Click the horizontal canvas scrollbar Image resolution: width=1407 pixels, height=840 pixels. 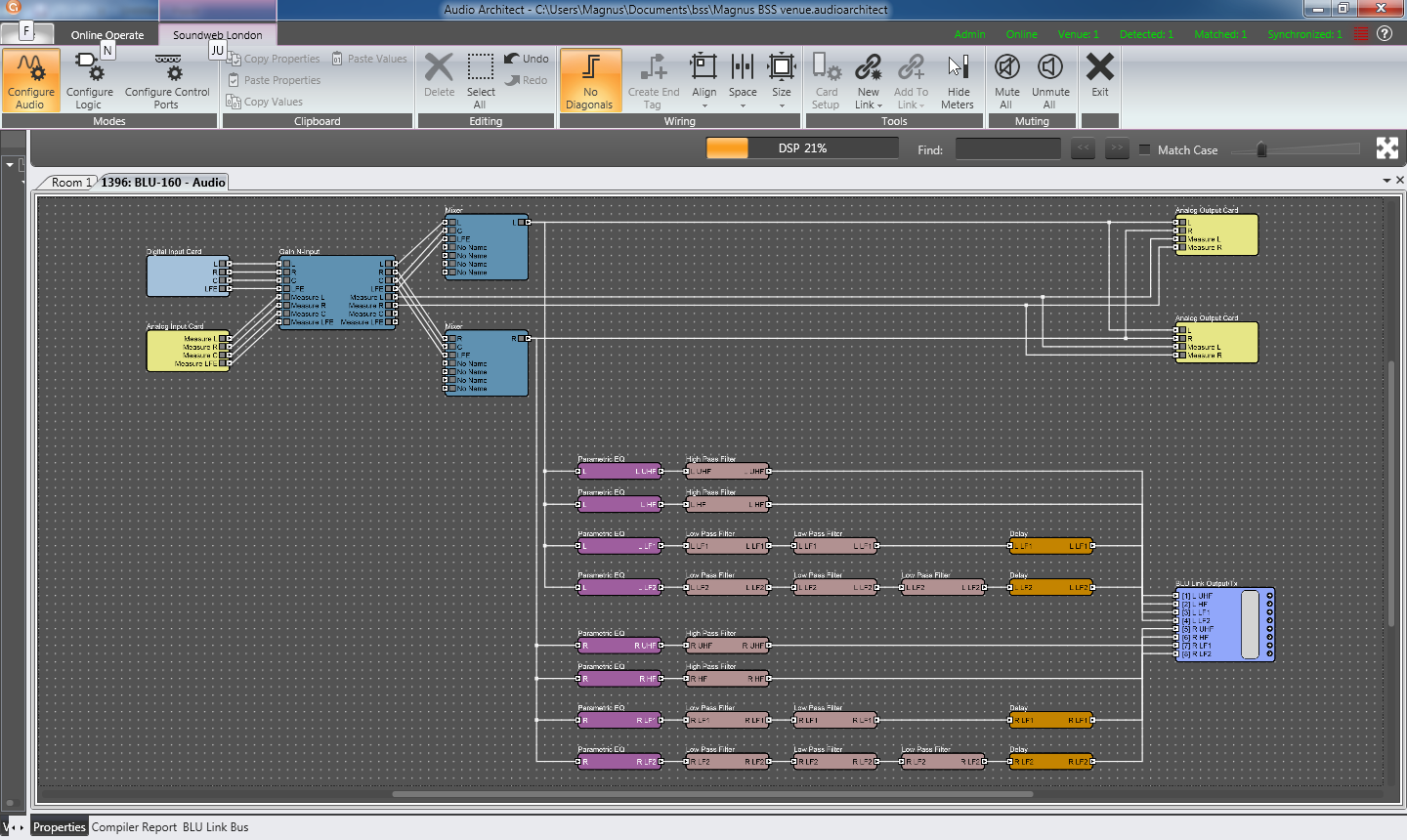[x=712, y=794]
